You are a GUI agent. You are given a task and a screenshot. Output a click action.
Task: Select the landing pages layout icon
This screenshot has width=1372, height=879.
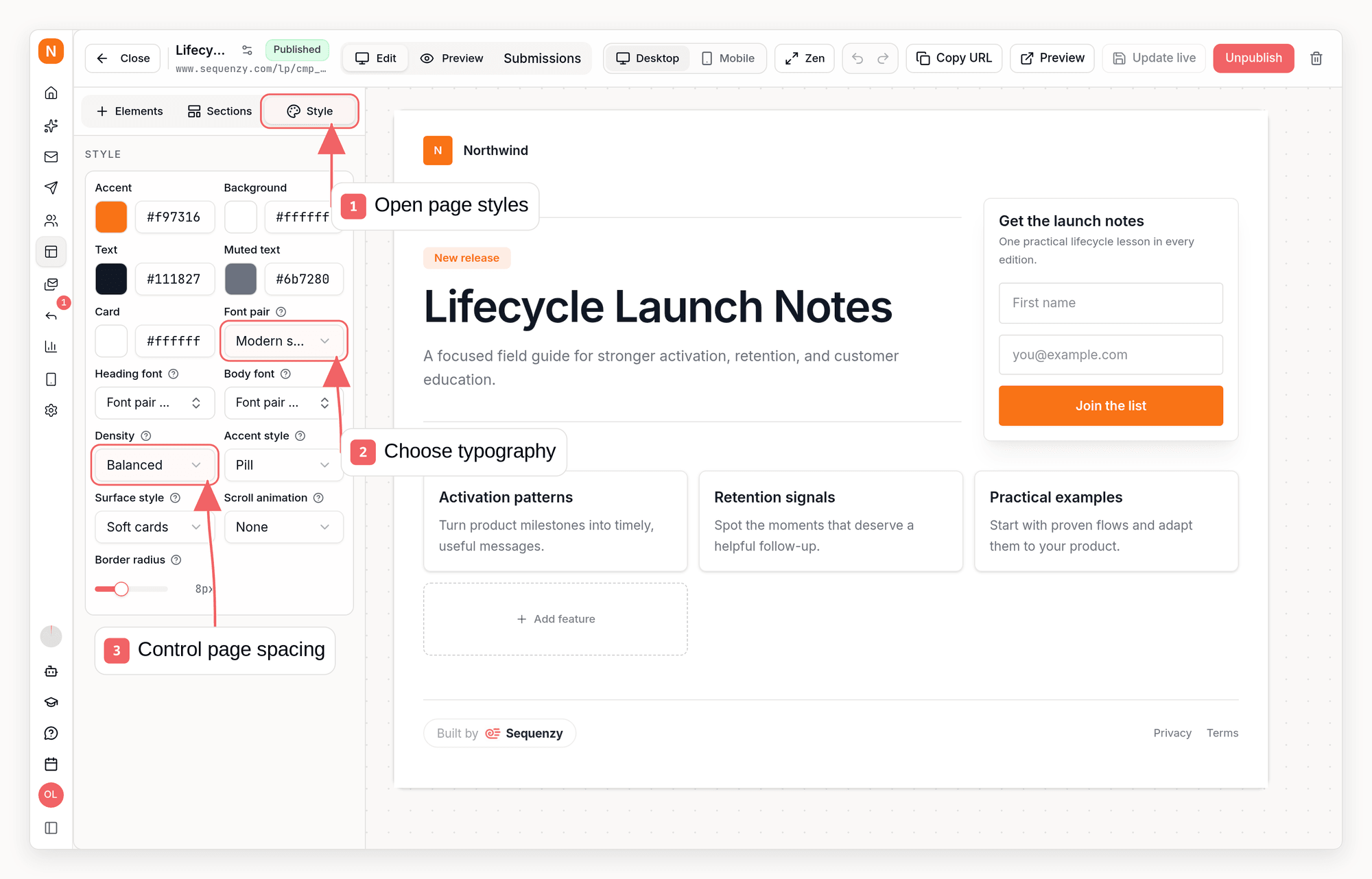[51, 252]
